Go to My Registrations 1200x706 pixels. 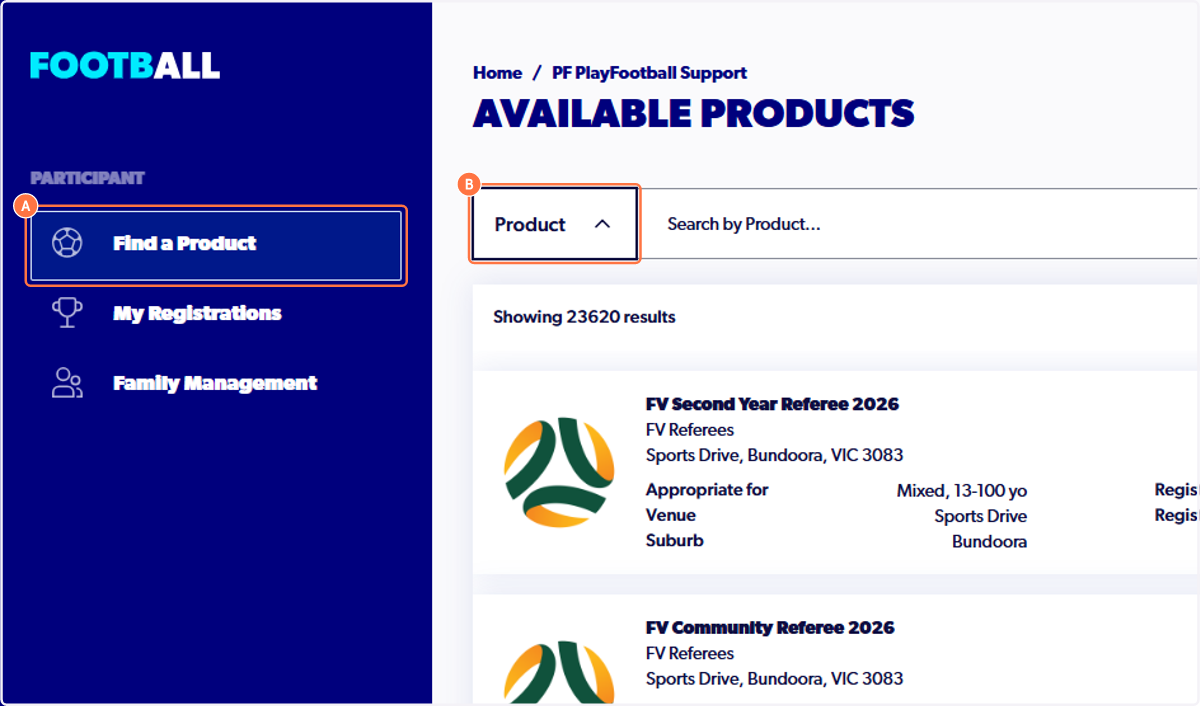click(197, 313)
